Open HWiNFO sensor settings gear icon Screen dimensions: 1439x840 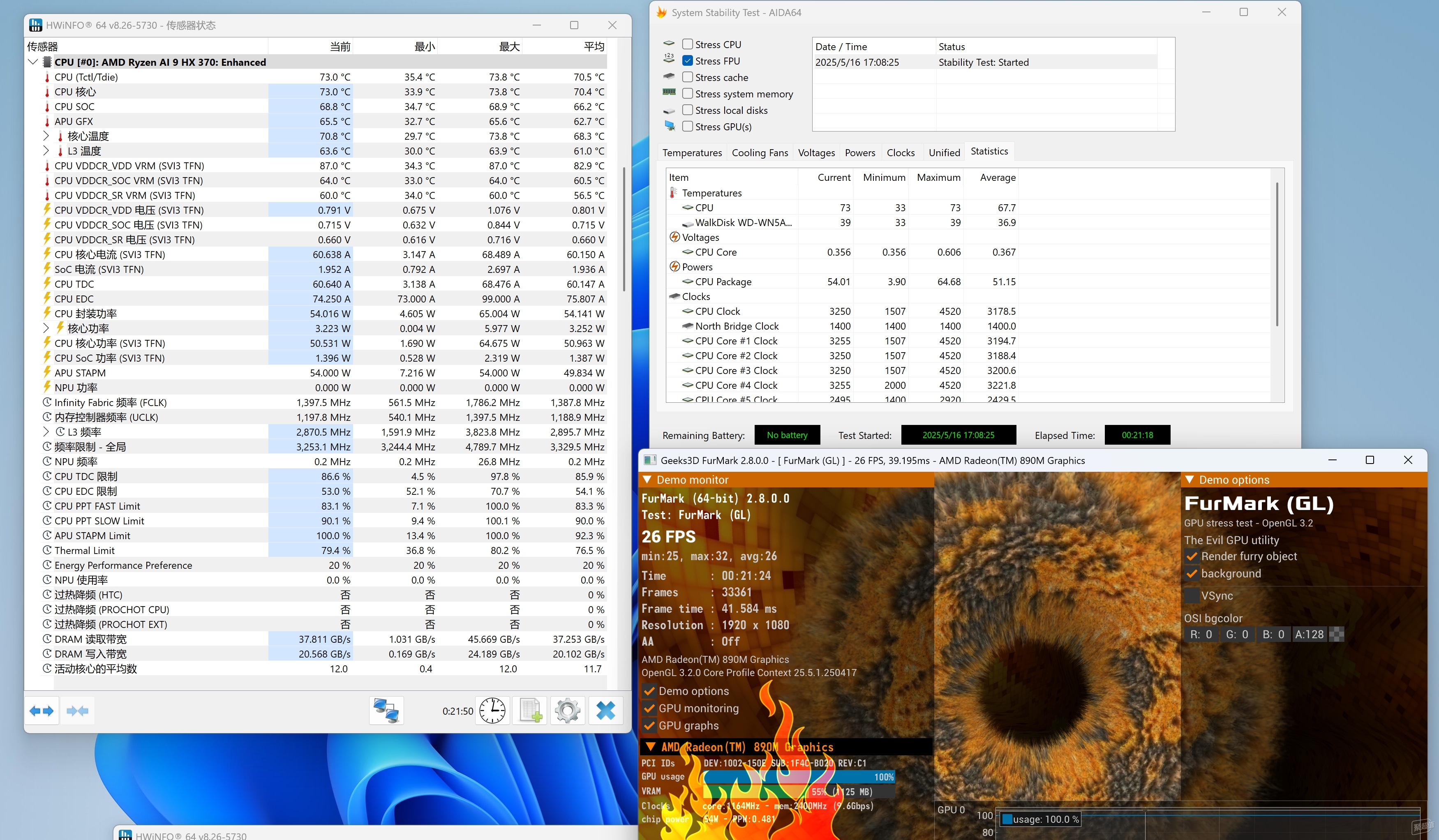(568, 711)
